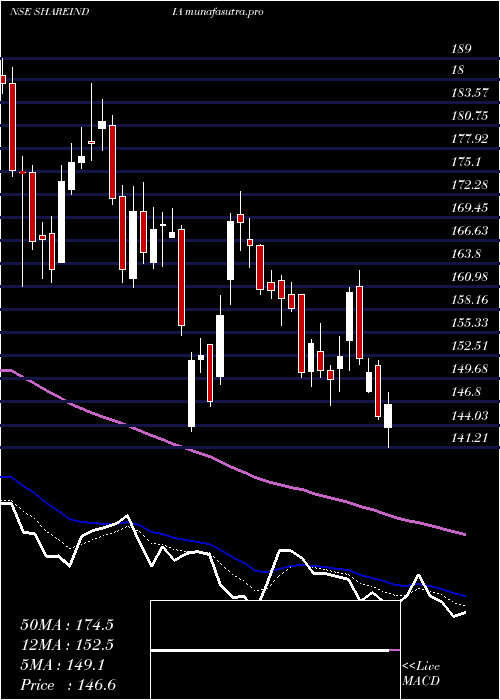500x700 pixels.
Task: Click the NSE SHAREINDIA chart title
Action: tap(96, 12)
